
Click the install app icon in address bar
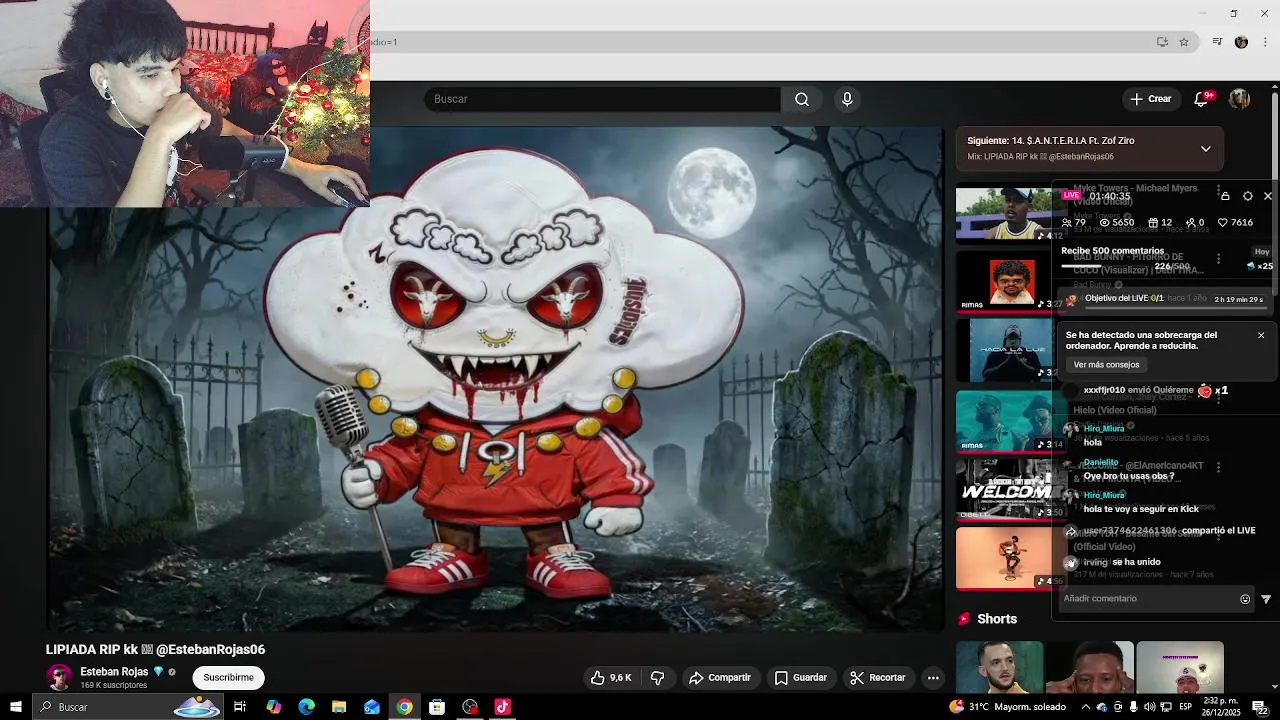pos(1162,42)
